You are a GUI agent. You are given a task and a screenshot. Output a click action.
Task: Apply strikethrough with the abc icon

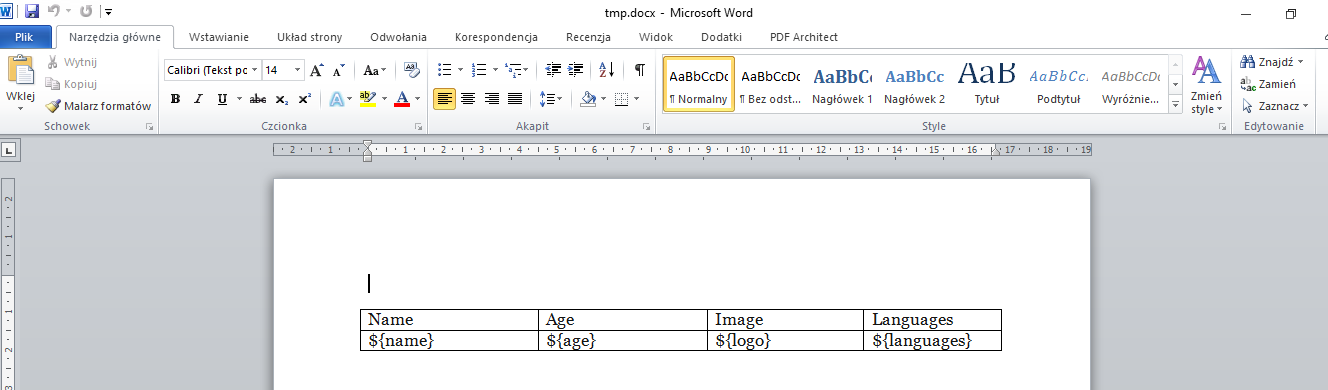tap(258, 99)
